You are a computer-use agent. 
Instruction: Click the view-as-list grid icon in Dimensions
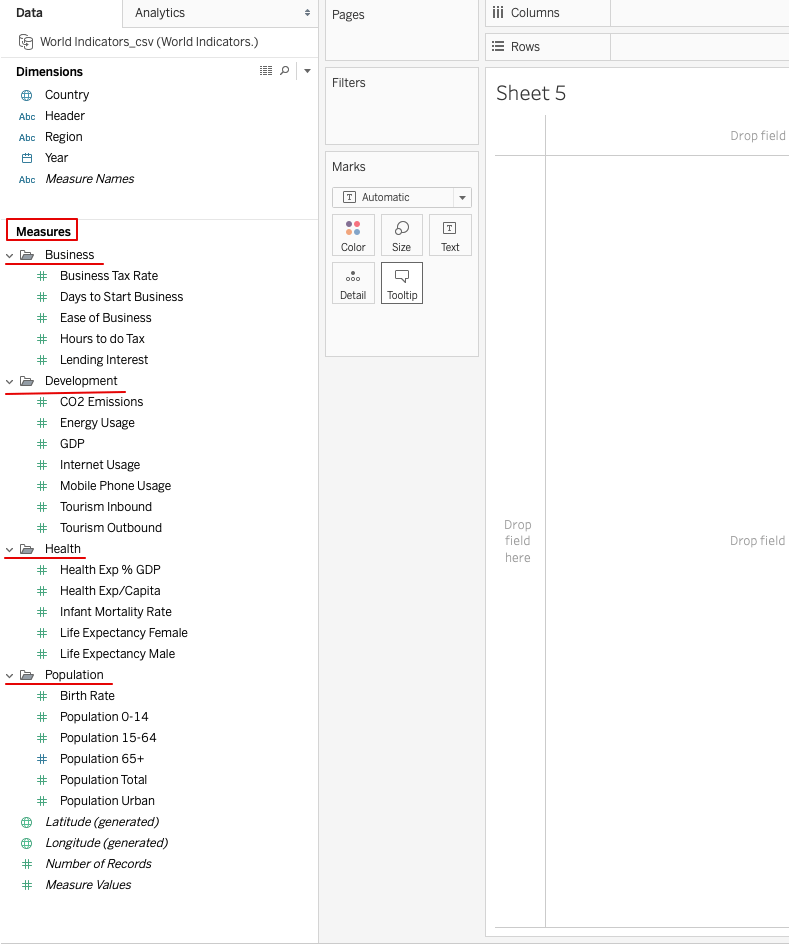(x=266, y=71)
